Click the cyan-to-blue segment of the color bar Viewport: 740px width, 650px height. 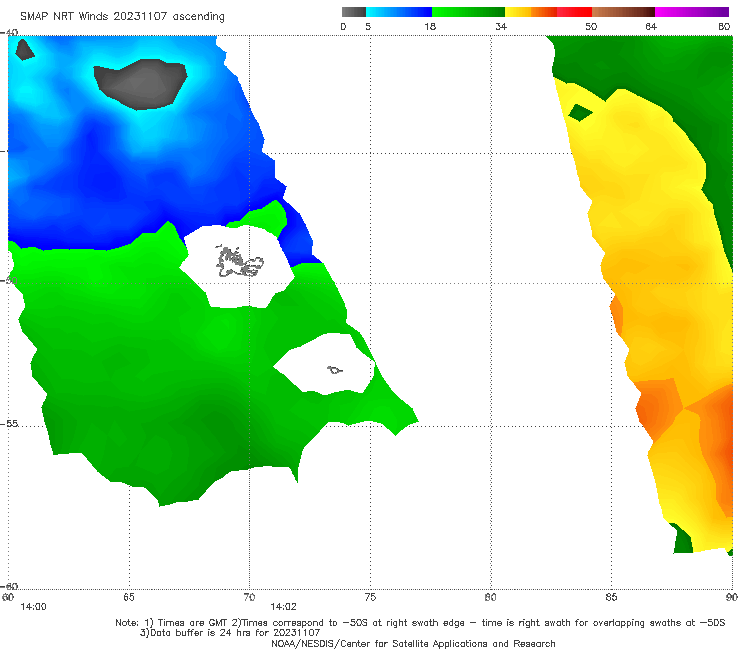[399, 12]
